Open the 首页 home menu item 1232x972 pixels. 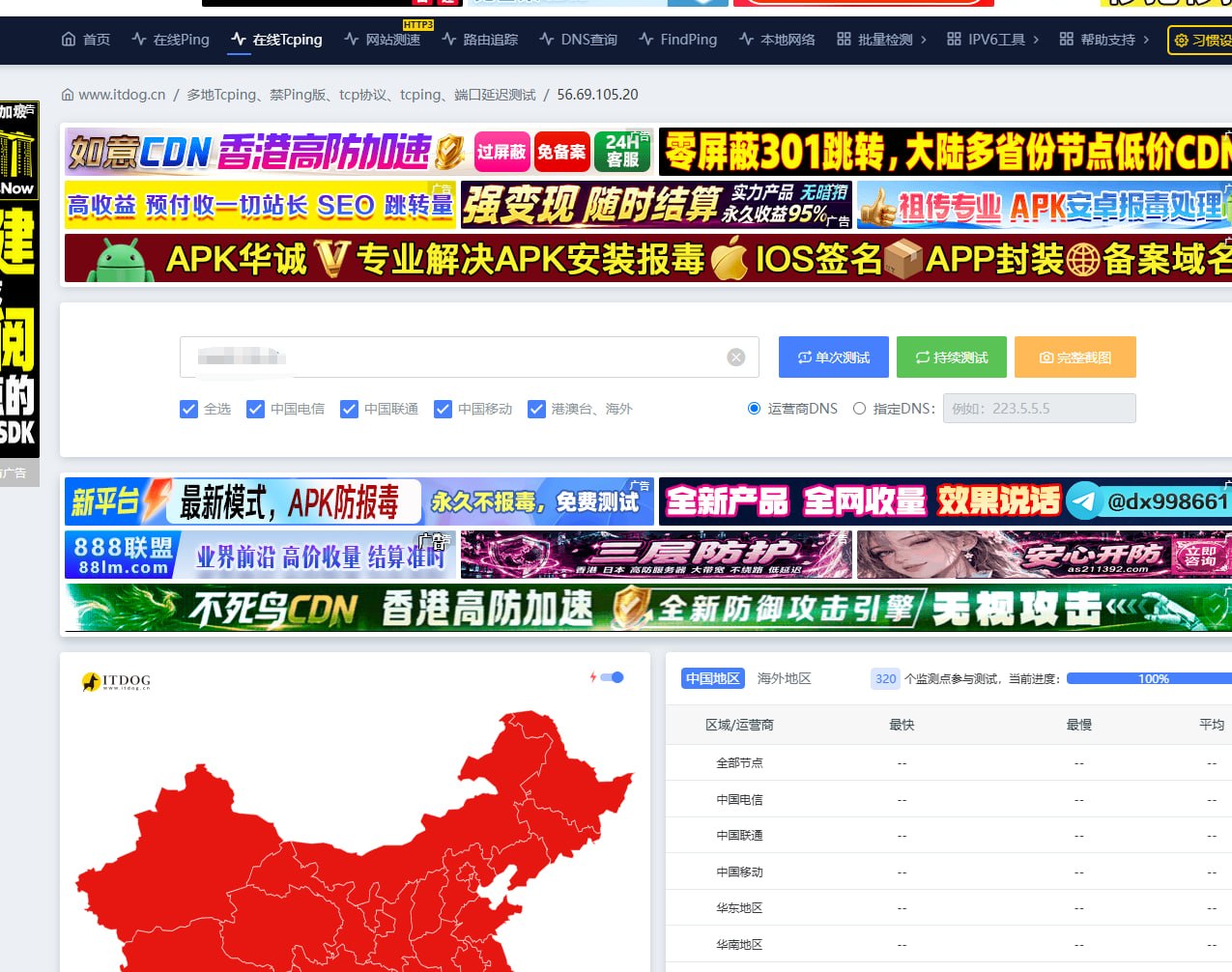click(85, 40)
